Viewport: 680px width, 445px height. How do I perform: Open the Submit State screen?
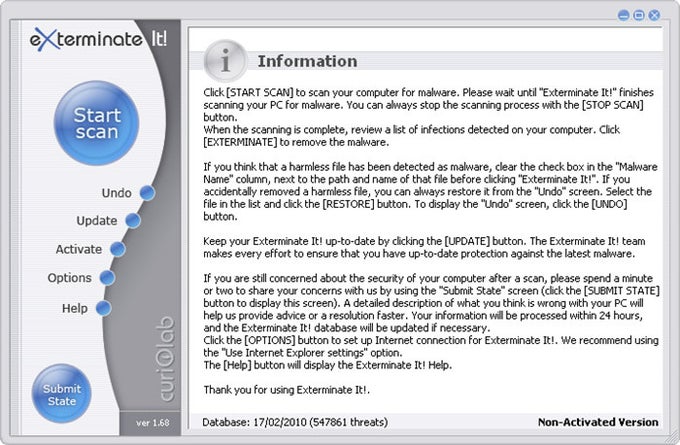(62, 394)
